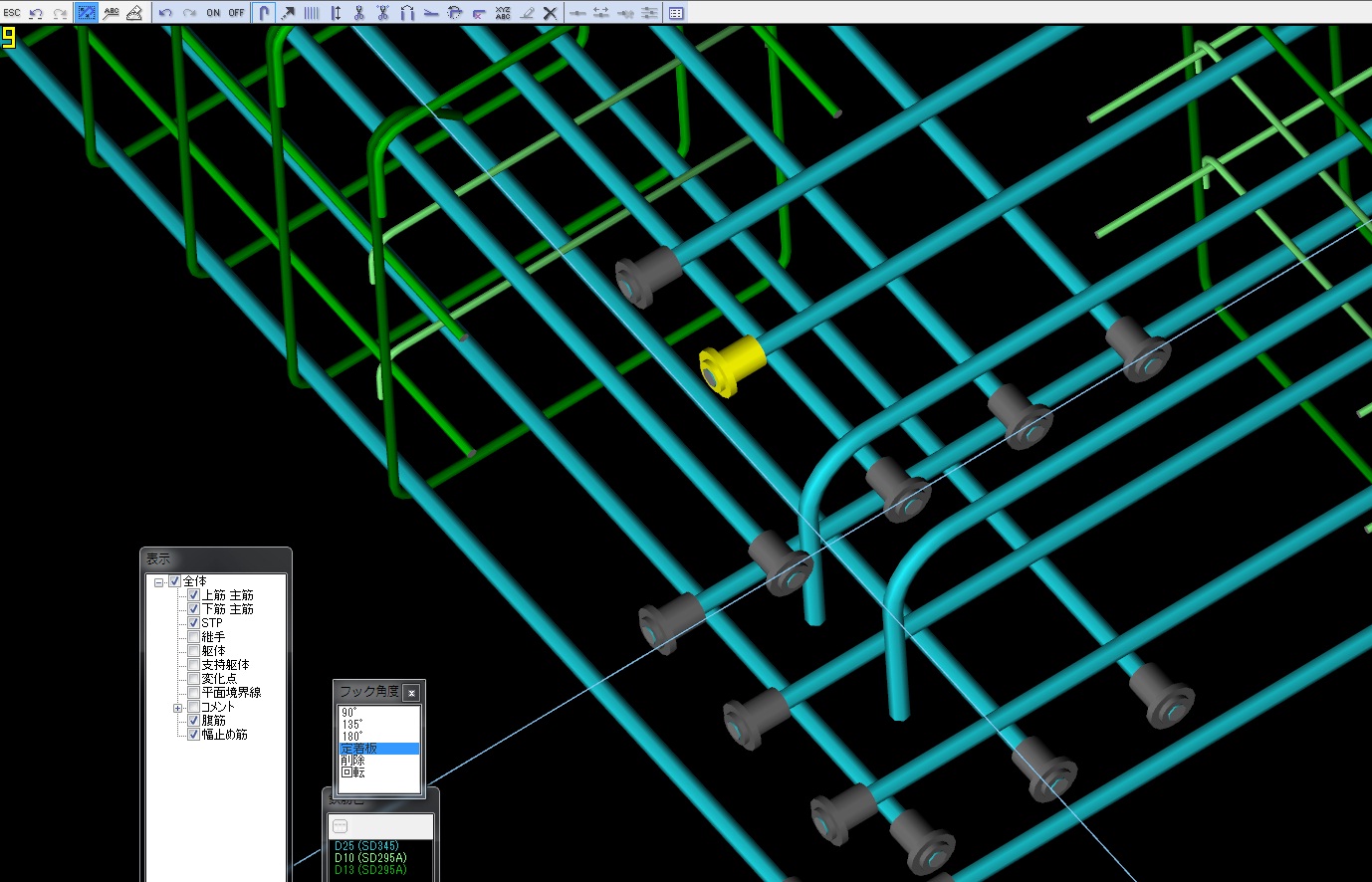This screenshot has height=882, width=1372.
Task: Click the yellow highlighted anchor plate
Action: pyautogui.click(x=733, y=364)
